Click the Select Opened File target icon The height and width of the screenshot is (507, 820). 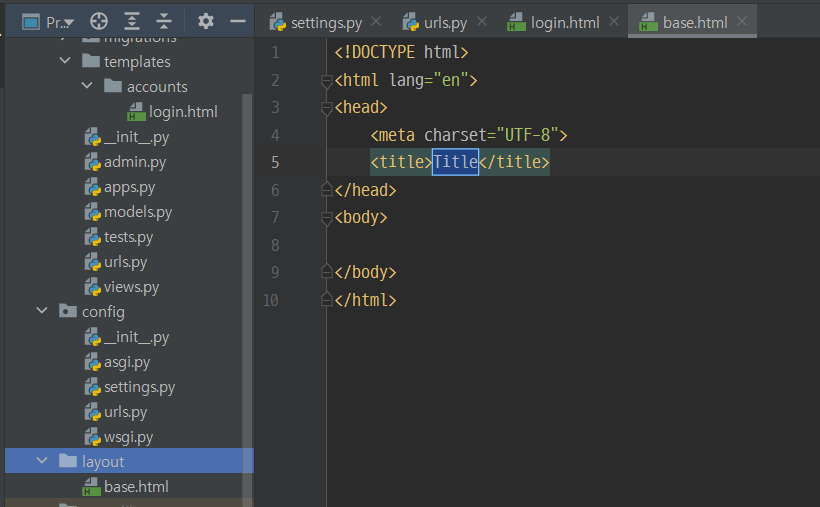(x=99, y=21)
